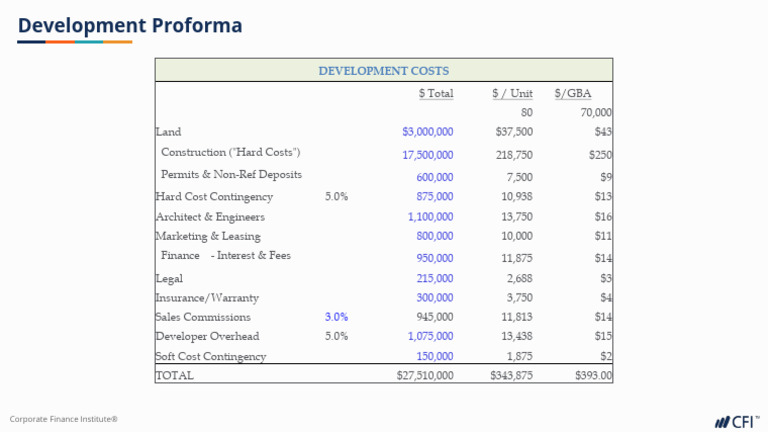Click the Construction hard costs value 17,500,000
This screenshot has height=433, width=768.
427,155
